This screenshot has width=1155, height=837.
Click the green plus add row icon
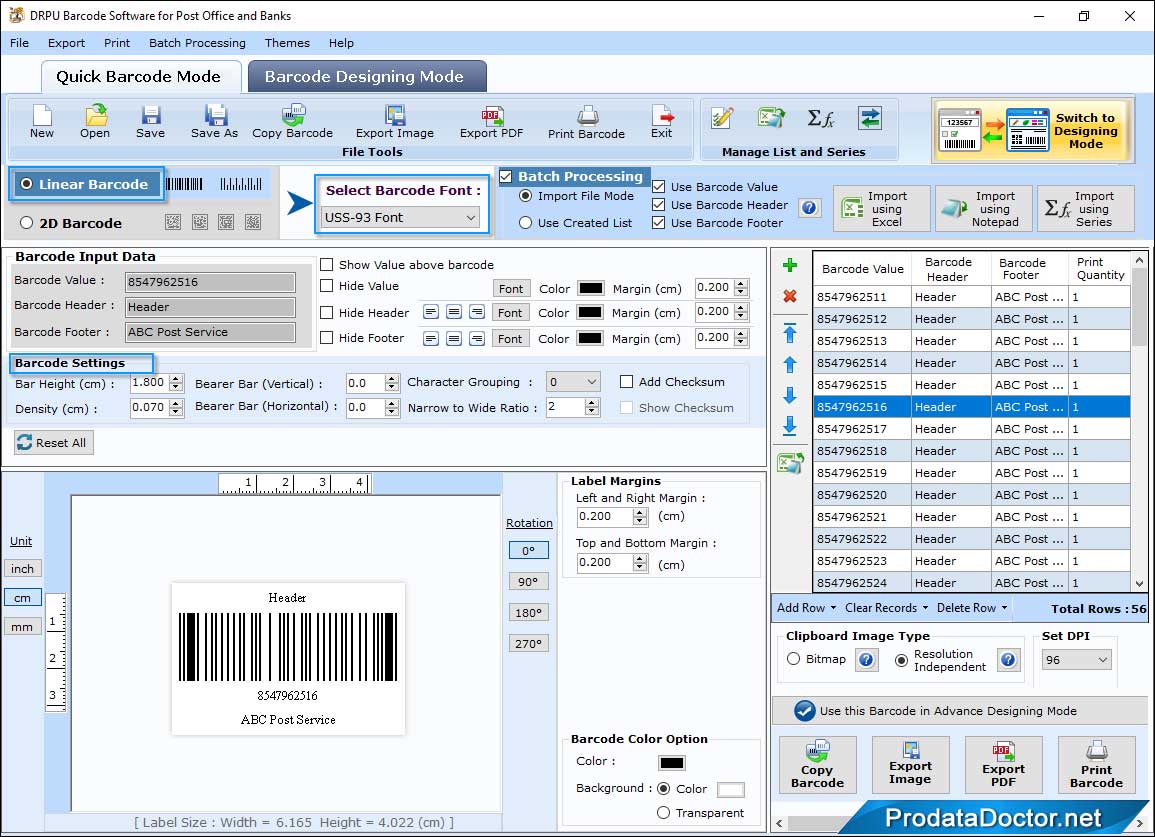coord(790,265)
